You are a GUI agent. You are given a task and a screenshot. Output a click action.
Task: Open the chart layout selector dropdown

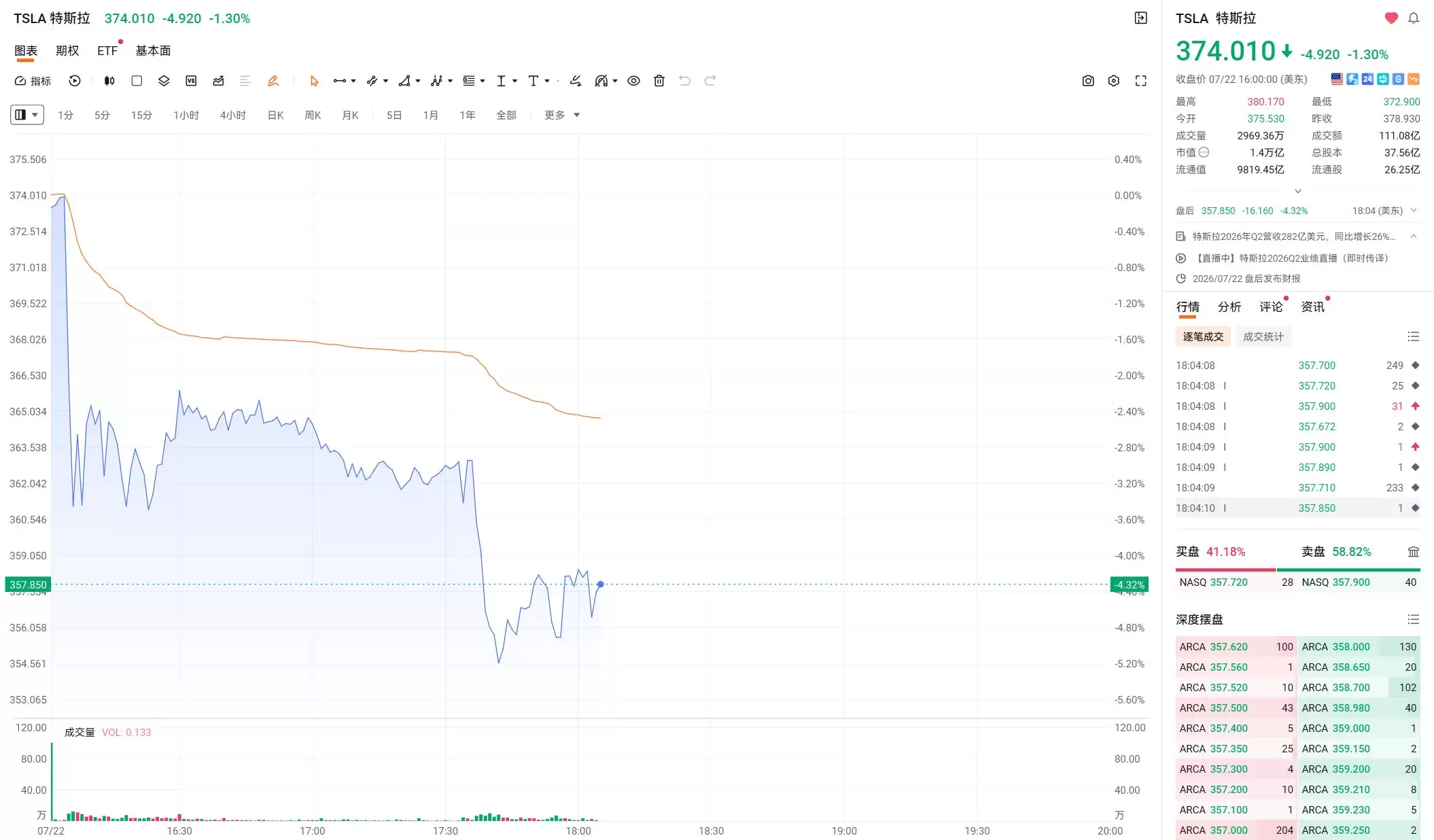27,115
